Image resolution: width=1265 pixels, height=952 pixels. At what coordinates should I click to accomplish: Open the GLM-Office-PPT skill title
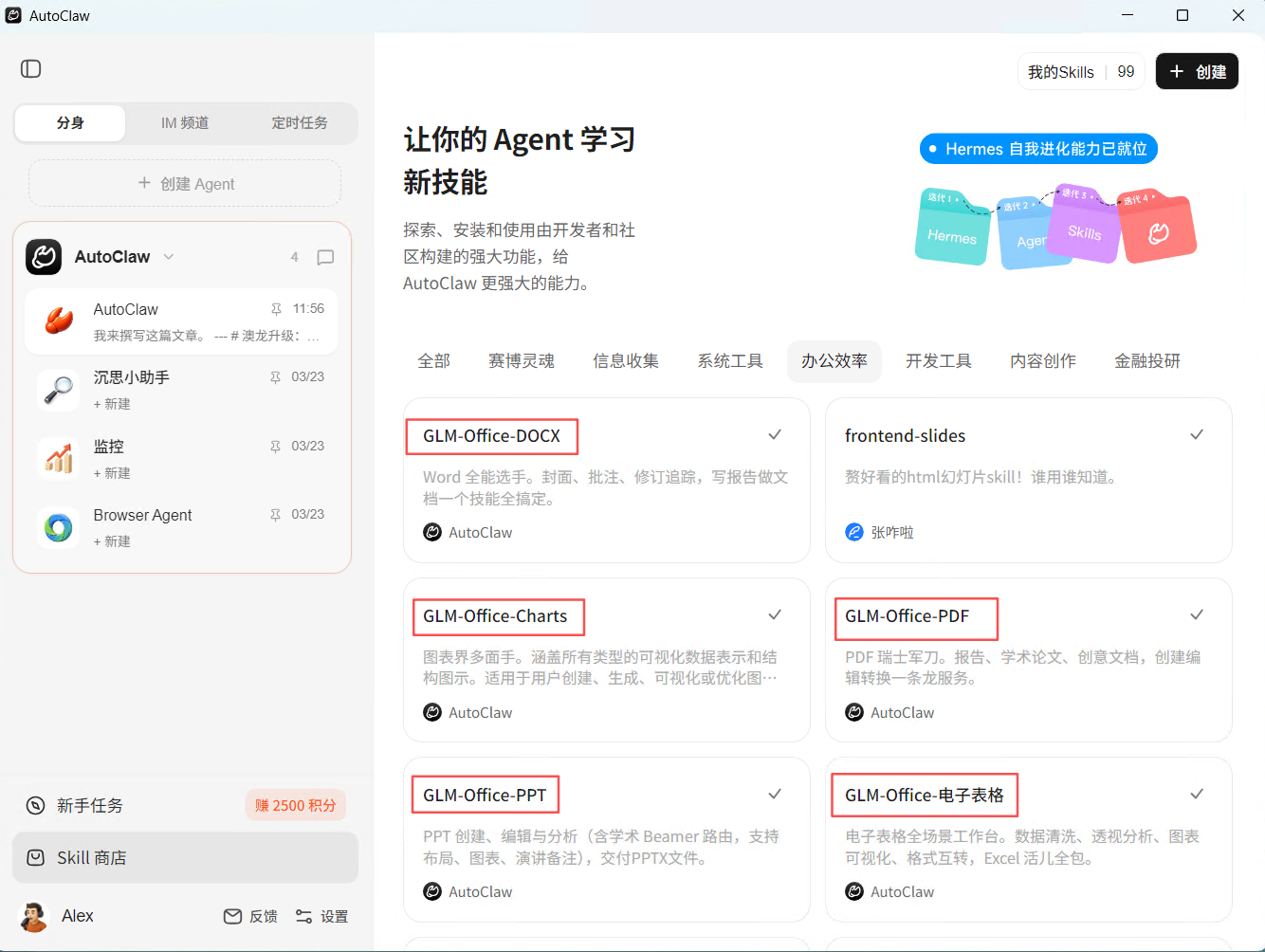(485, 796)
